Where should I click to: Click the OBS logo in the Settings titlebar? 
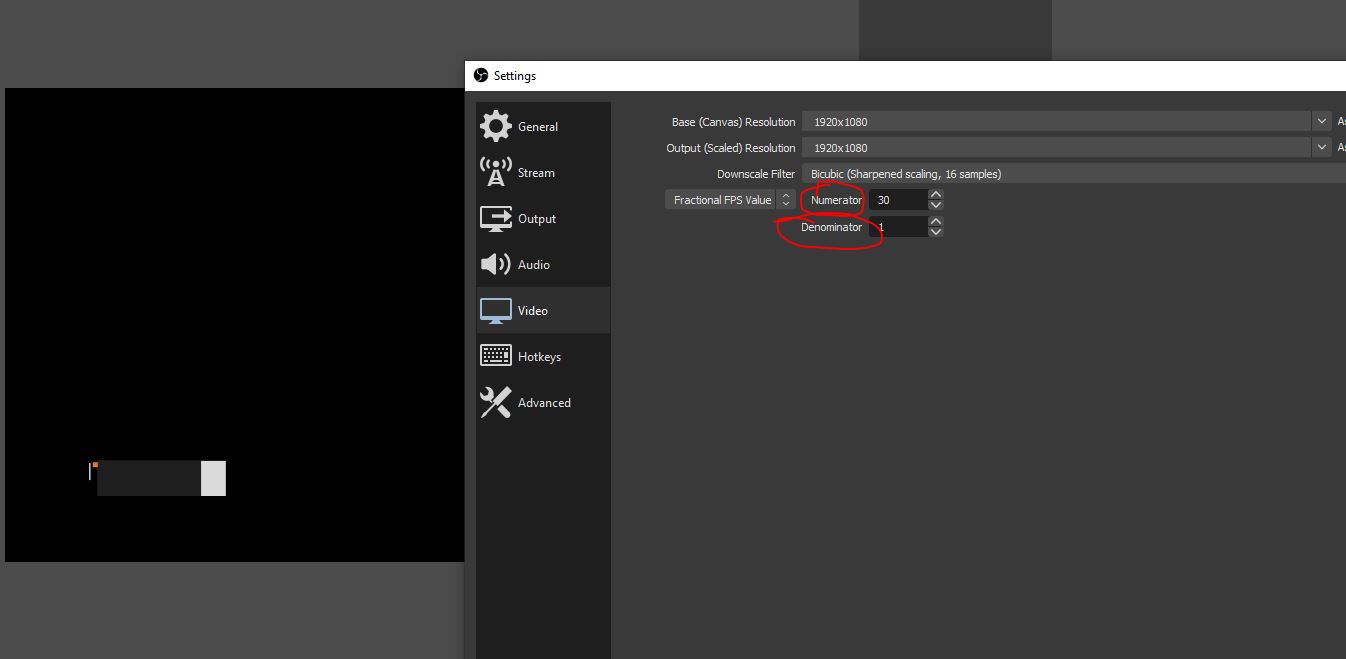click(481, 75)
